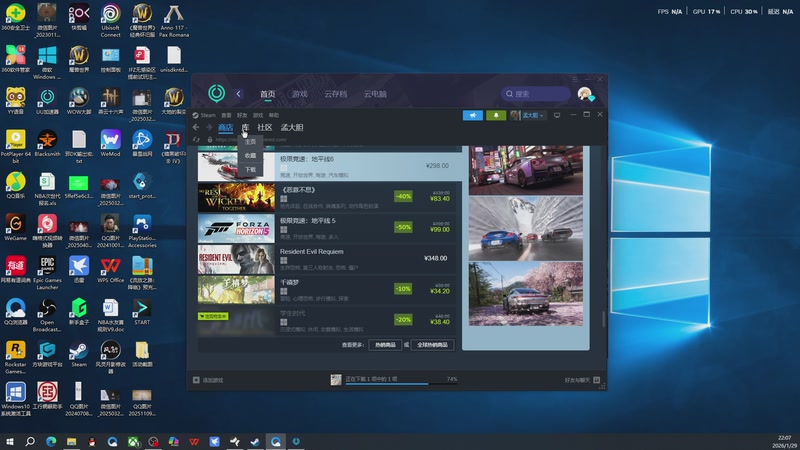Image resolution: width=800 pixels, height=450 pixels.
Task: Switch to 云电脑 tab in UU accelerator
Action: [x=375, y=94]
